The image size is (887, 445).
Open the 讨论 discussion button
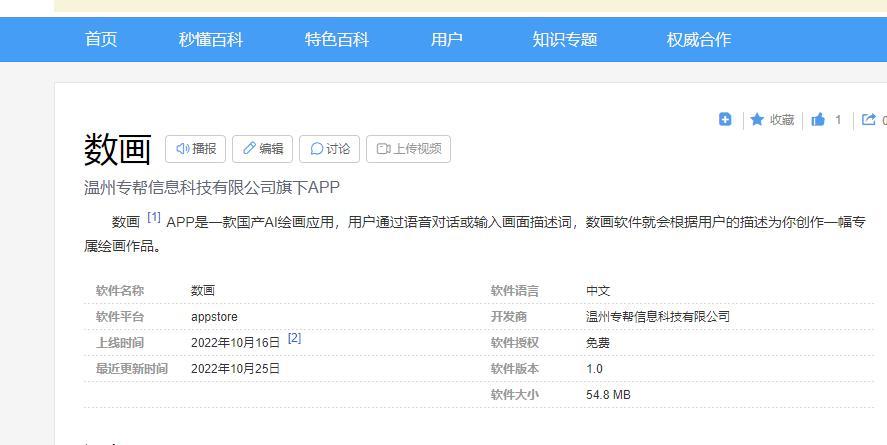click(329, 149)
